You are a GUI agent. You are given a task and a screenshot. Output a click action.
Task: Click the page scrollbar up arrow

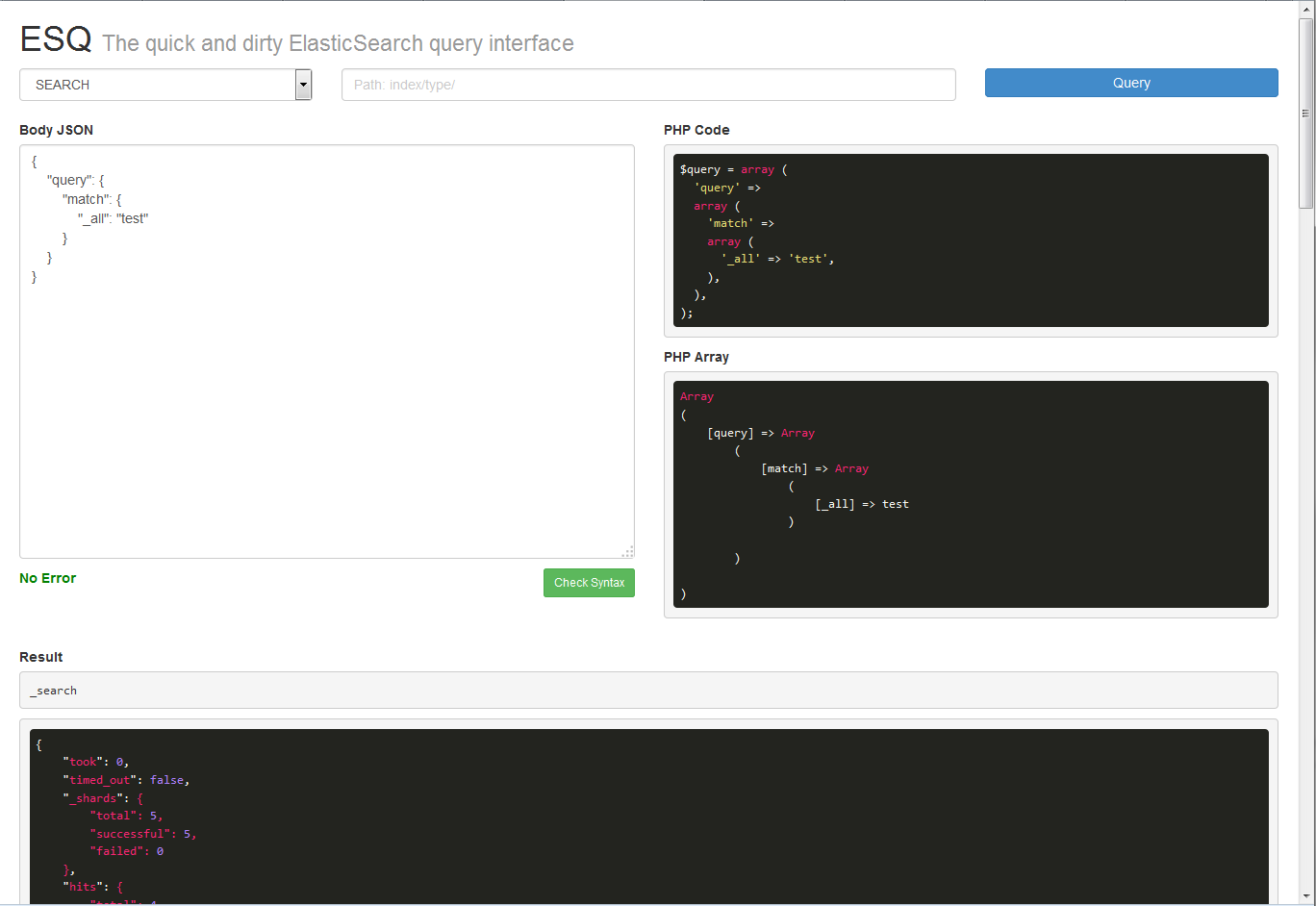[x=1306, y=9]
